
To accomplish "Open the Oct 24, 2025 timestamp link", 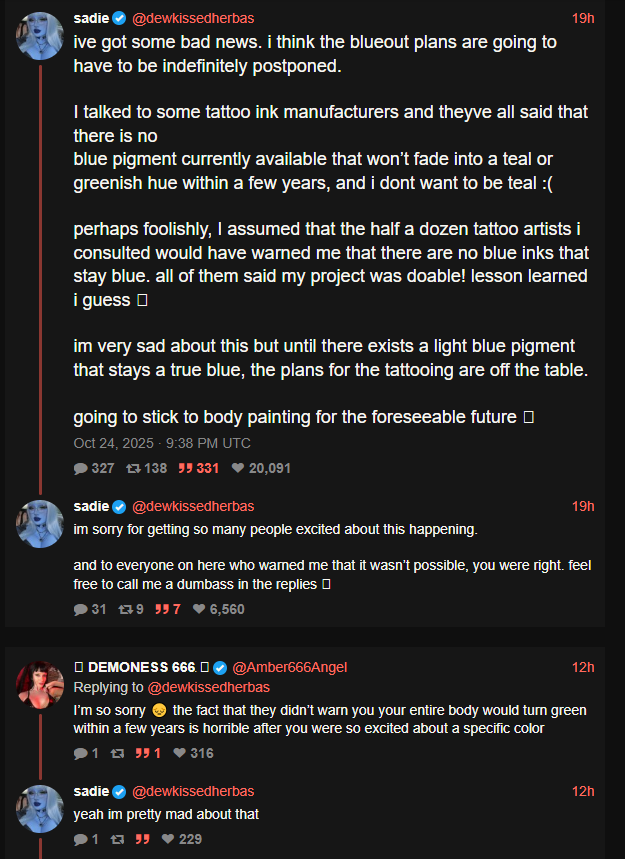I will [x=162, y=443].
